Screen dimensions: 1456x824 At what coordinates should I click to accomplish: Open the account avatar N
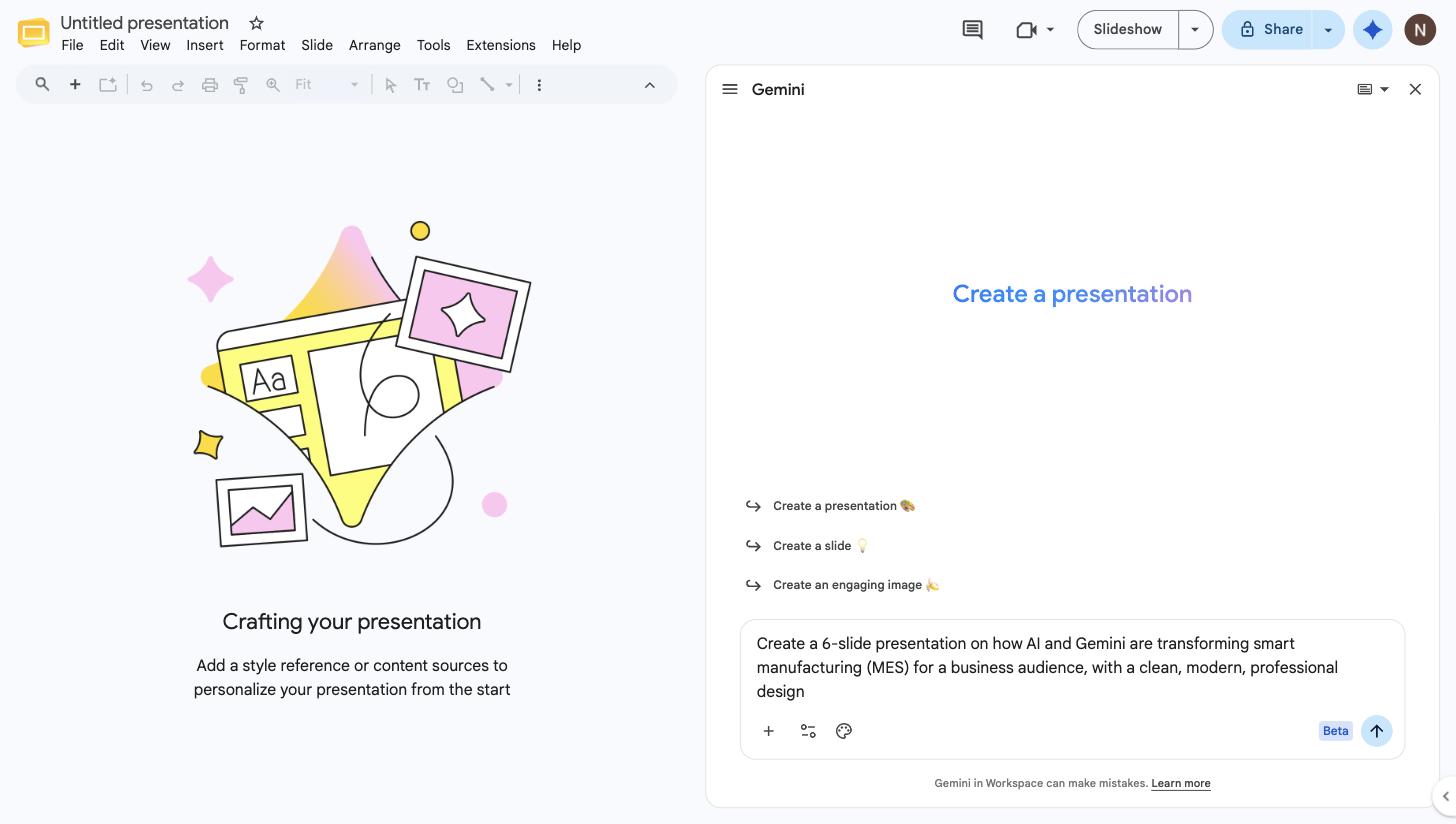tap(1420, 30)
